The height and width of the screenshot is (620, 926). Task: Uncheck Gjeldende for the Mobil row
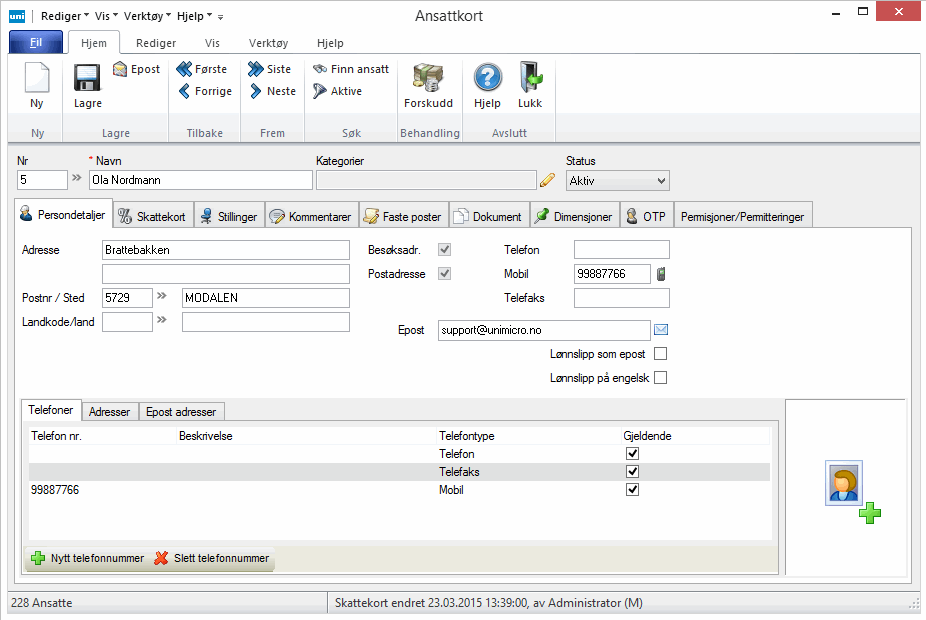click(632, 490)
